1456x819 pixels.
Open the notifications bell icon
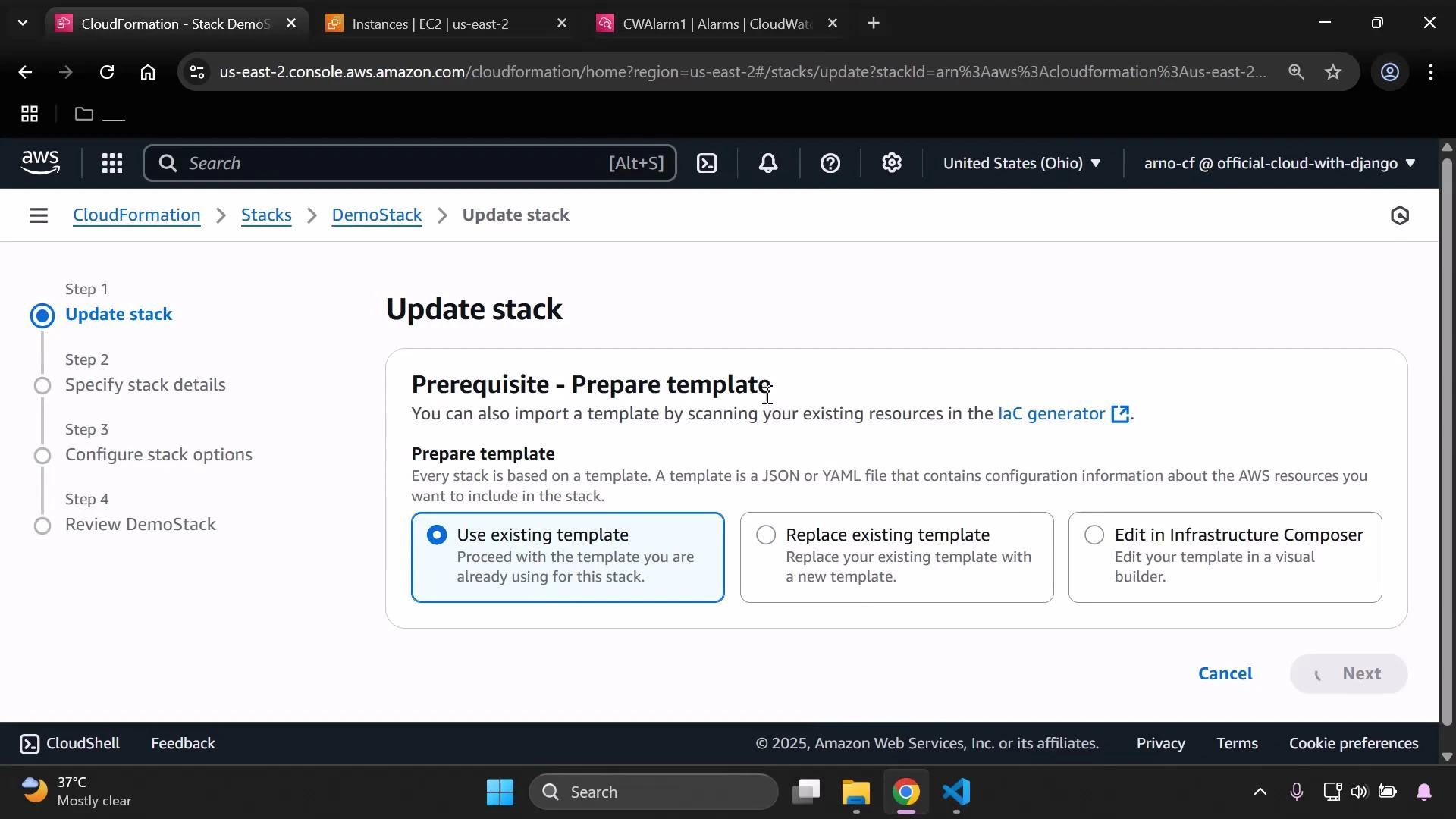click(769, 162)
